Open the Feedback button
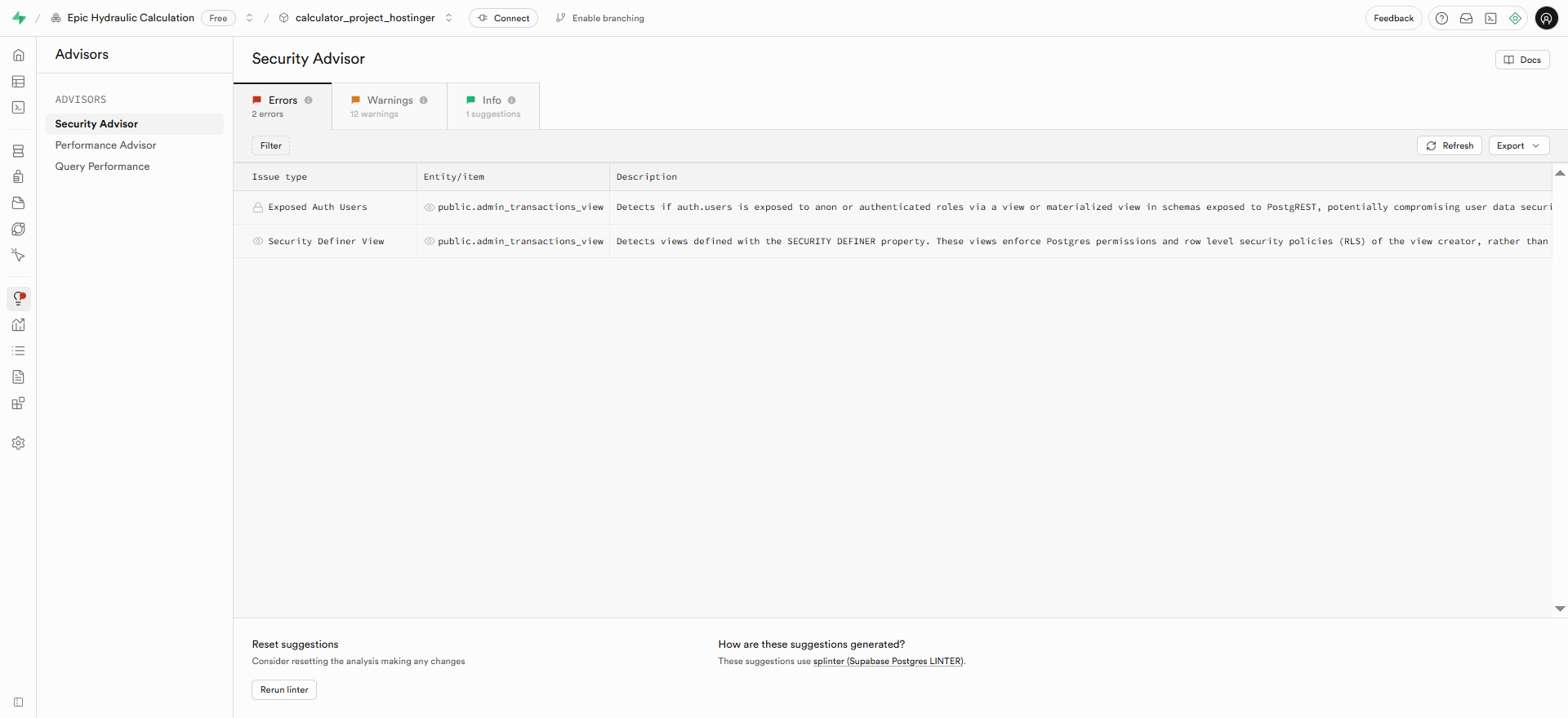This screenshot has height=718, width=1568. pyautogui.click(x=1393, y=18)
